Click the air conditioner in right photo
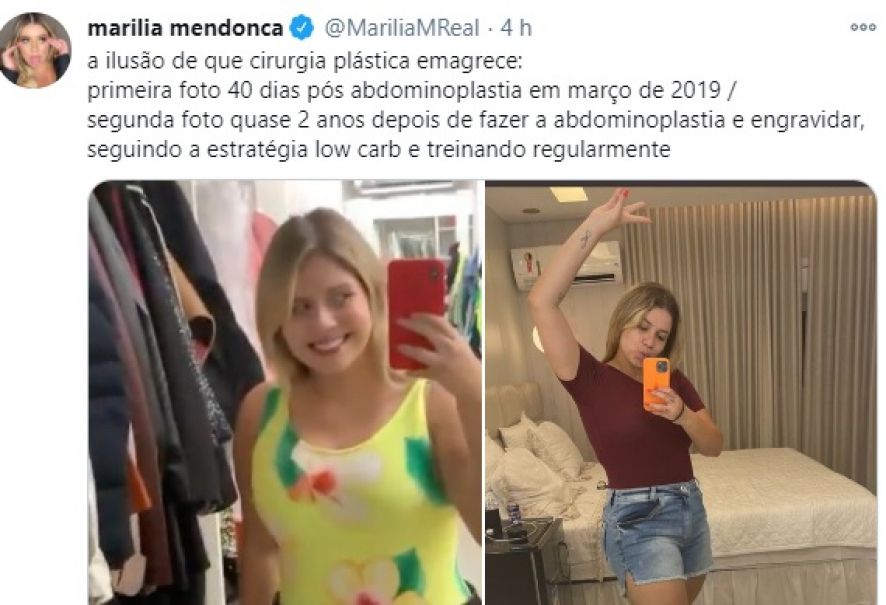 pos(566,265)
